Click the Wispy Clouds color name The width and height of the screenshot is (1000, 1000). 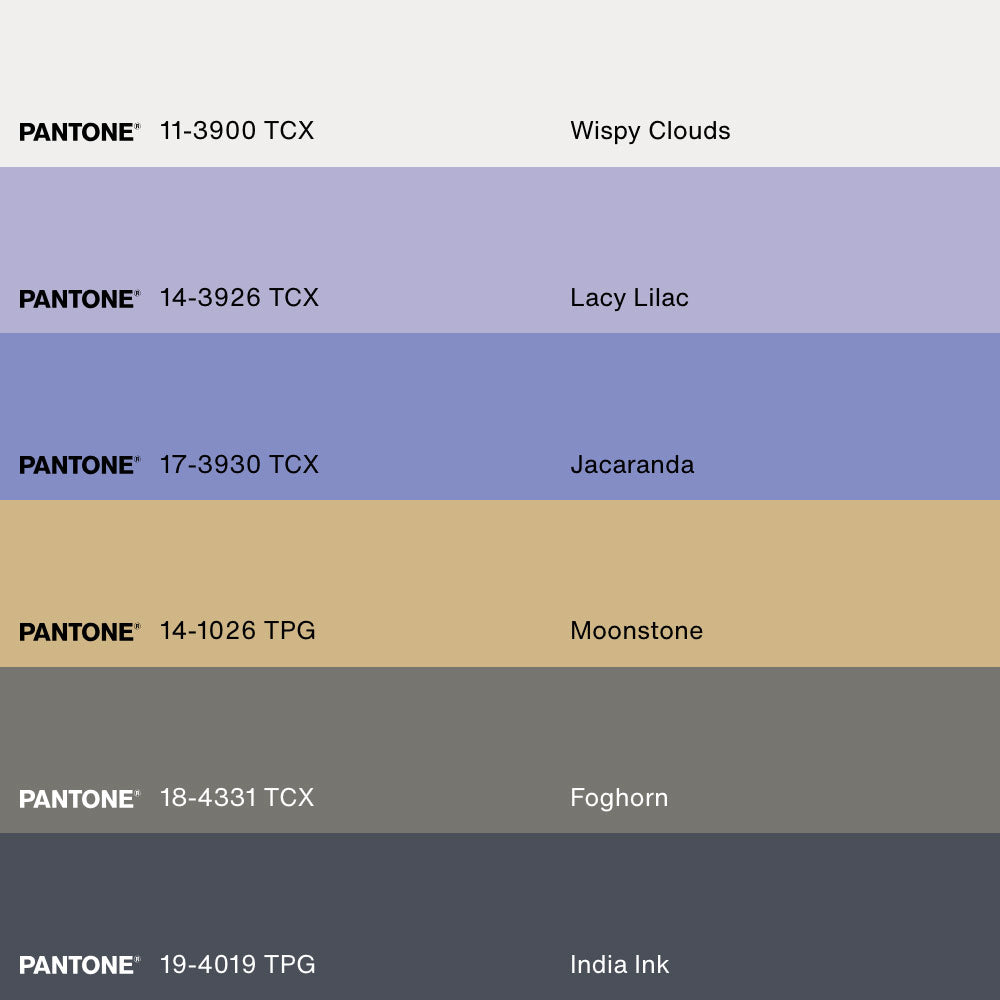click(650, 131)
